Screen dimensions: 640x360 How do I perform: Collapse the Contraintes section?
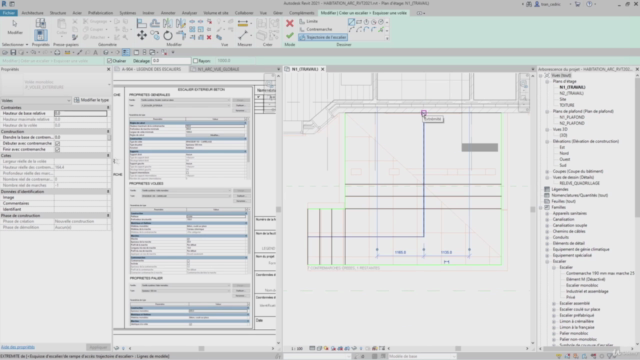(x=108, y=107)
